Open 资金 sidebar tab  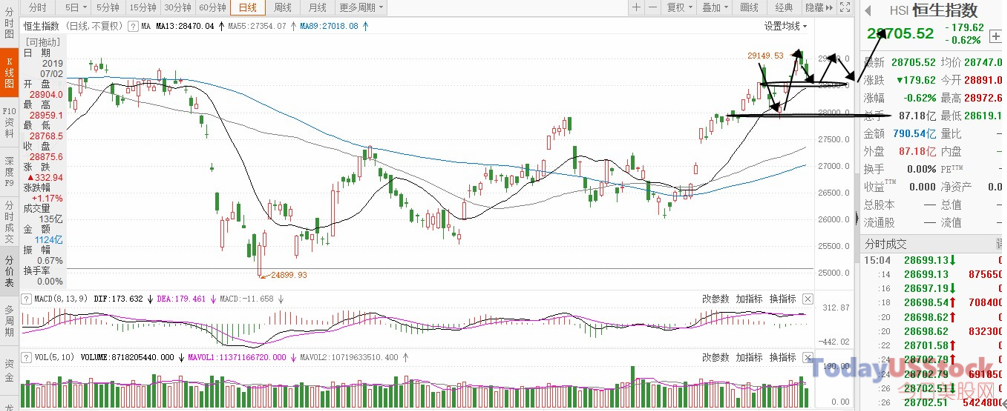[9, 369]
